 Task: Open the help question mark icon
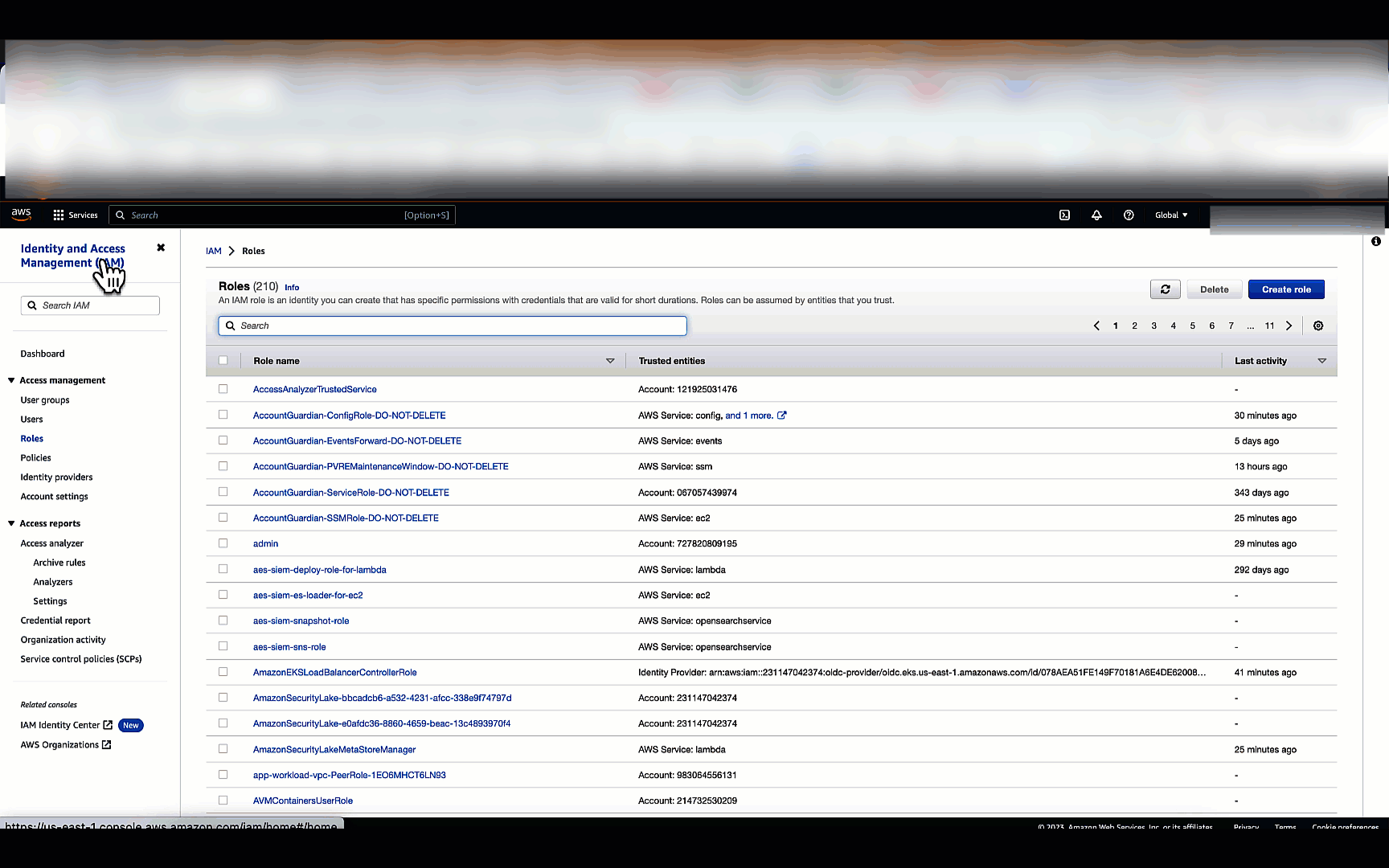pos(1129,215)
